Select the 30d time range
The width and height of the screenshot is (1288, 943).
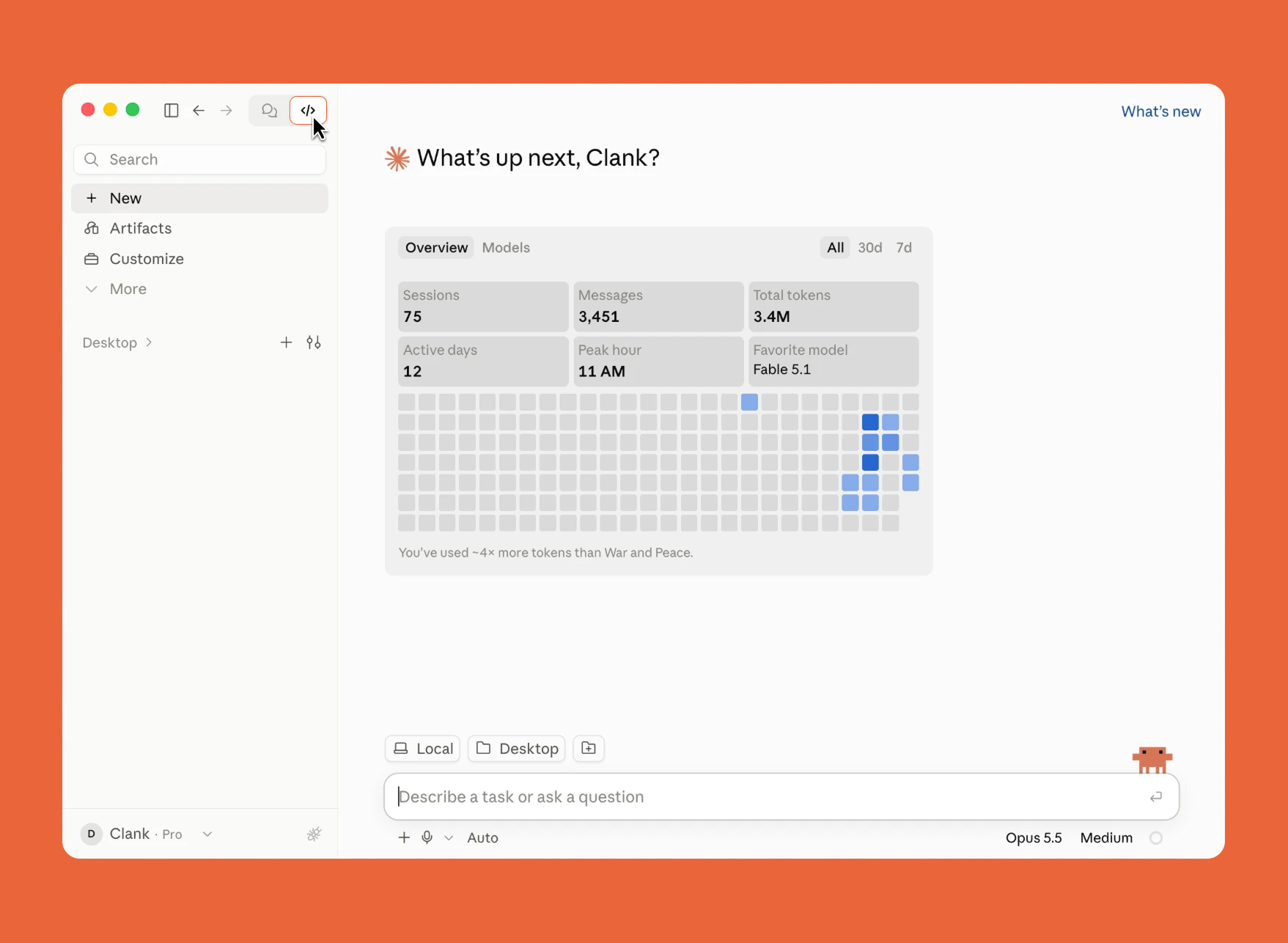tap(870, 248)
